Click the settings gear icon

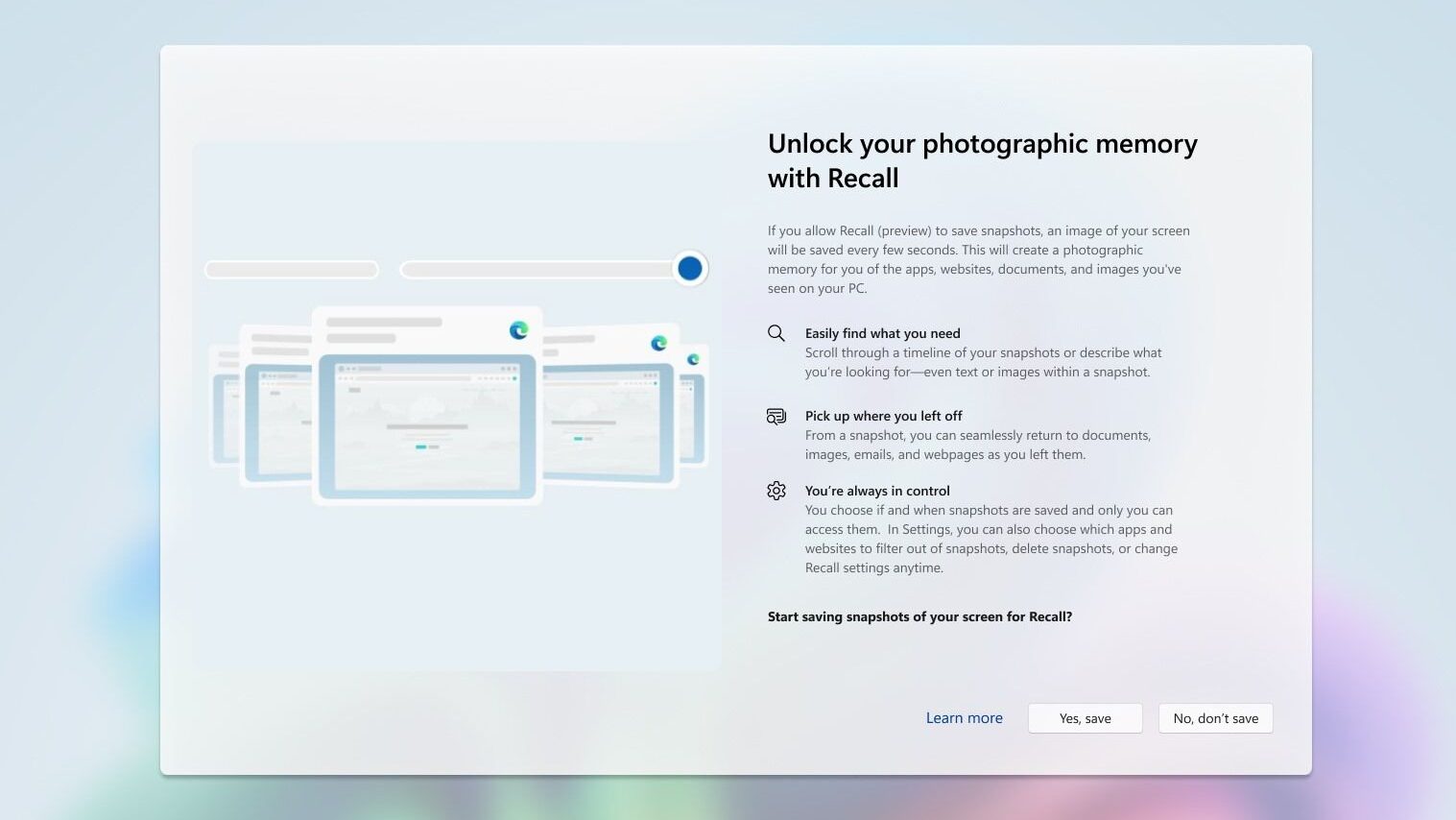[x=776, y=491]
